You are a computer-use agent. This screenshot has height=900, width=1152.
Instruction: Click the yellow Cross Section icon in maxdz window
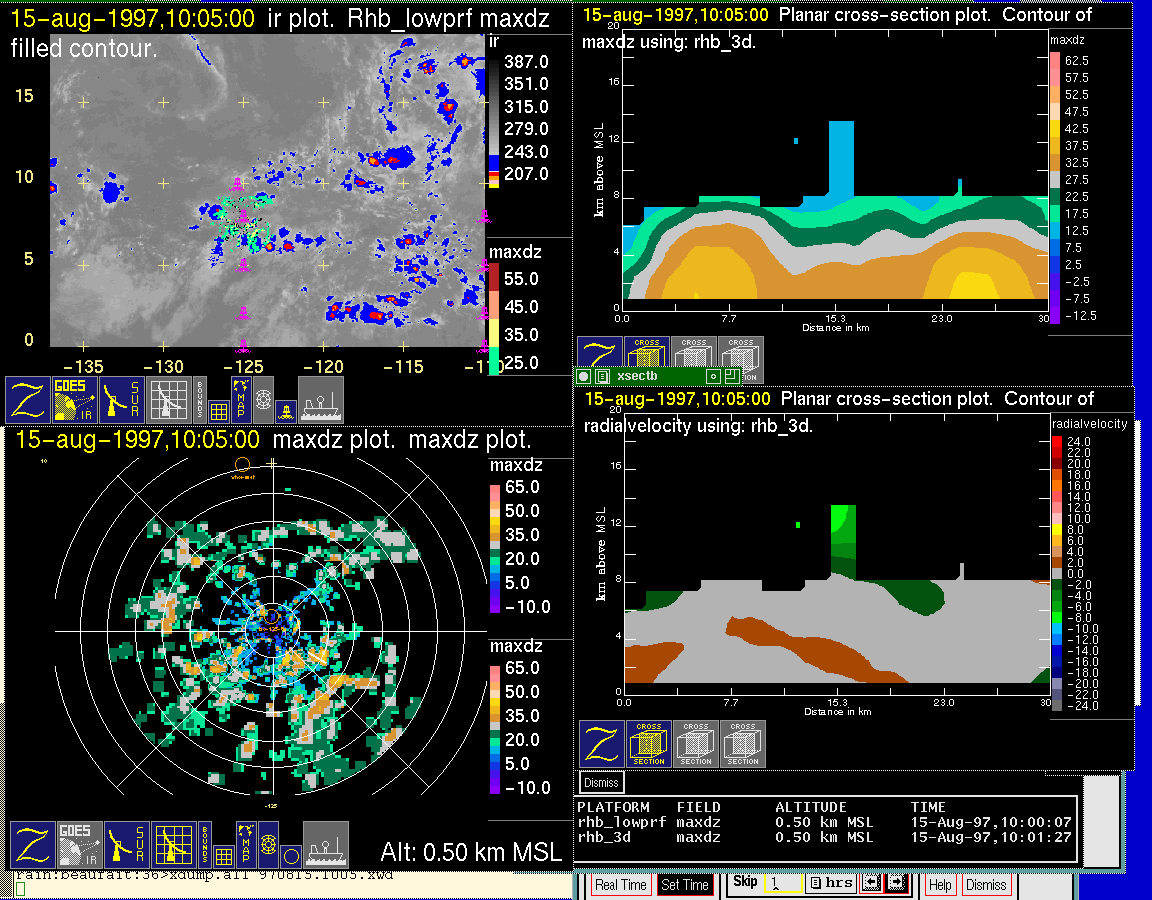647,357
